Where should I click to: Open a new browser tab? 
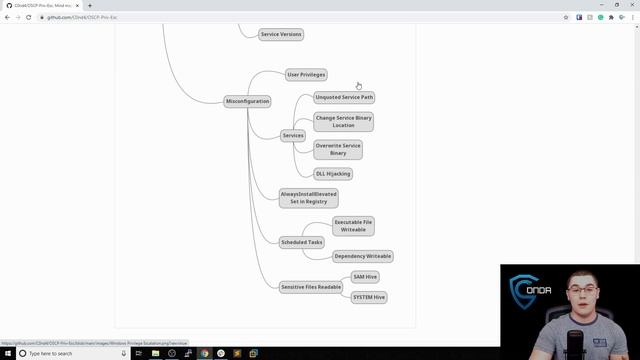(90, 6)
